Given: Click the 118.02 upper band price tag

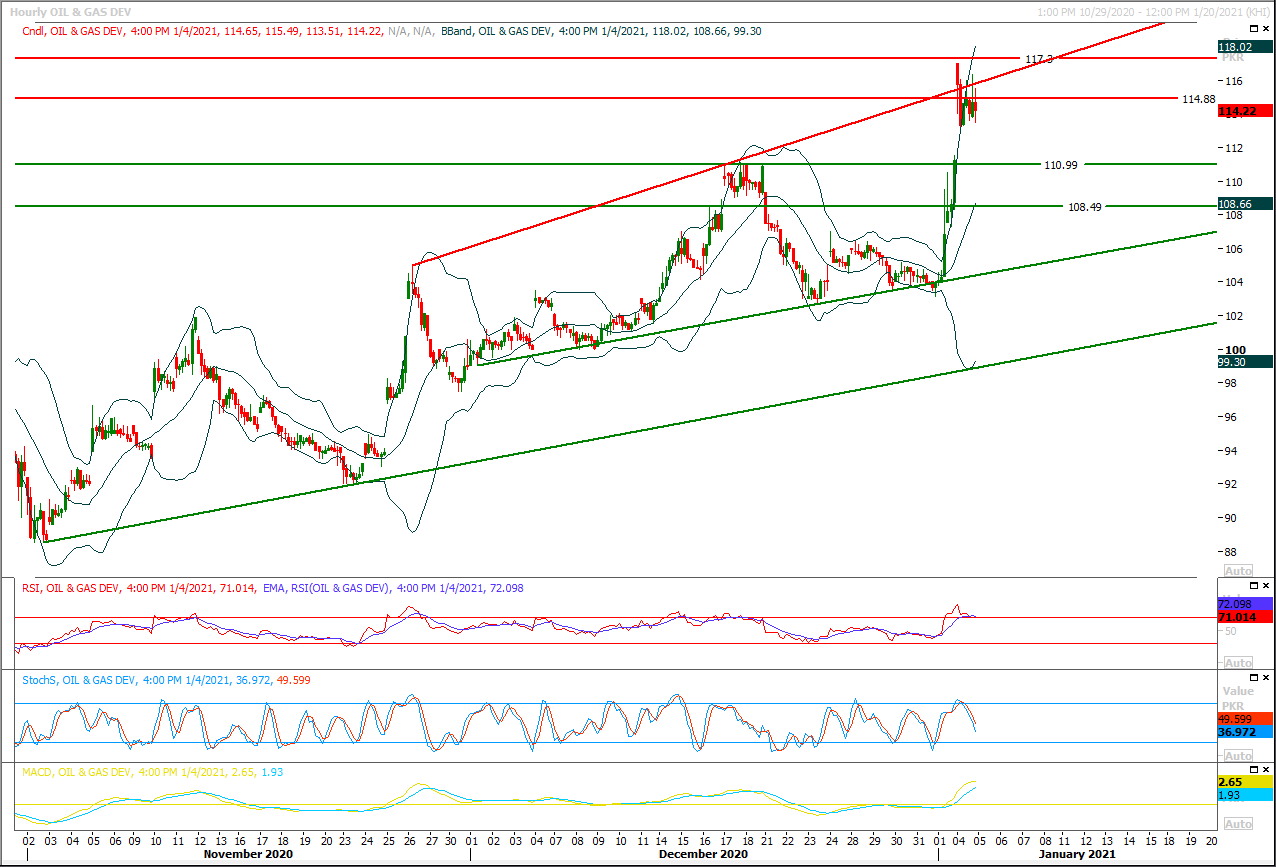Looking at the screenshot, I should (1245, 47).
